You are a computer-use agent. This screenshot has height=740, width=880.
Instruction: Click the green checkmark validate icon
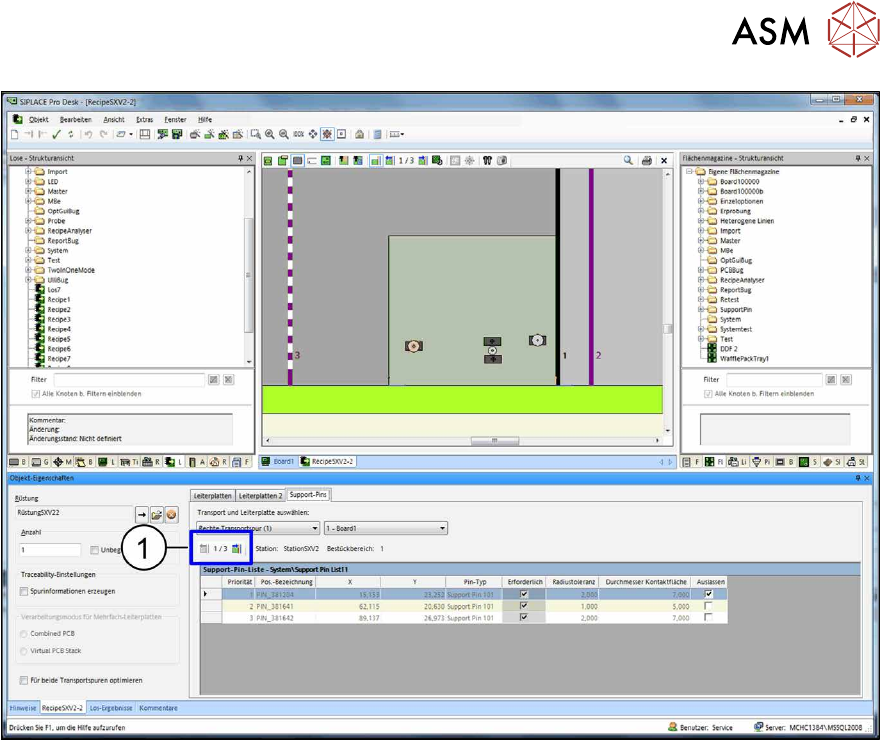click(56, 134)
